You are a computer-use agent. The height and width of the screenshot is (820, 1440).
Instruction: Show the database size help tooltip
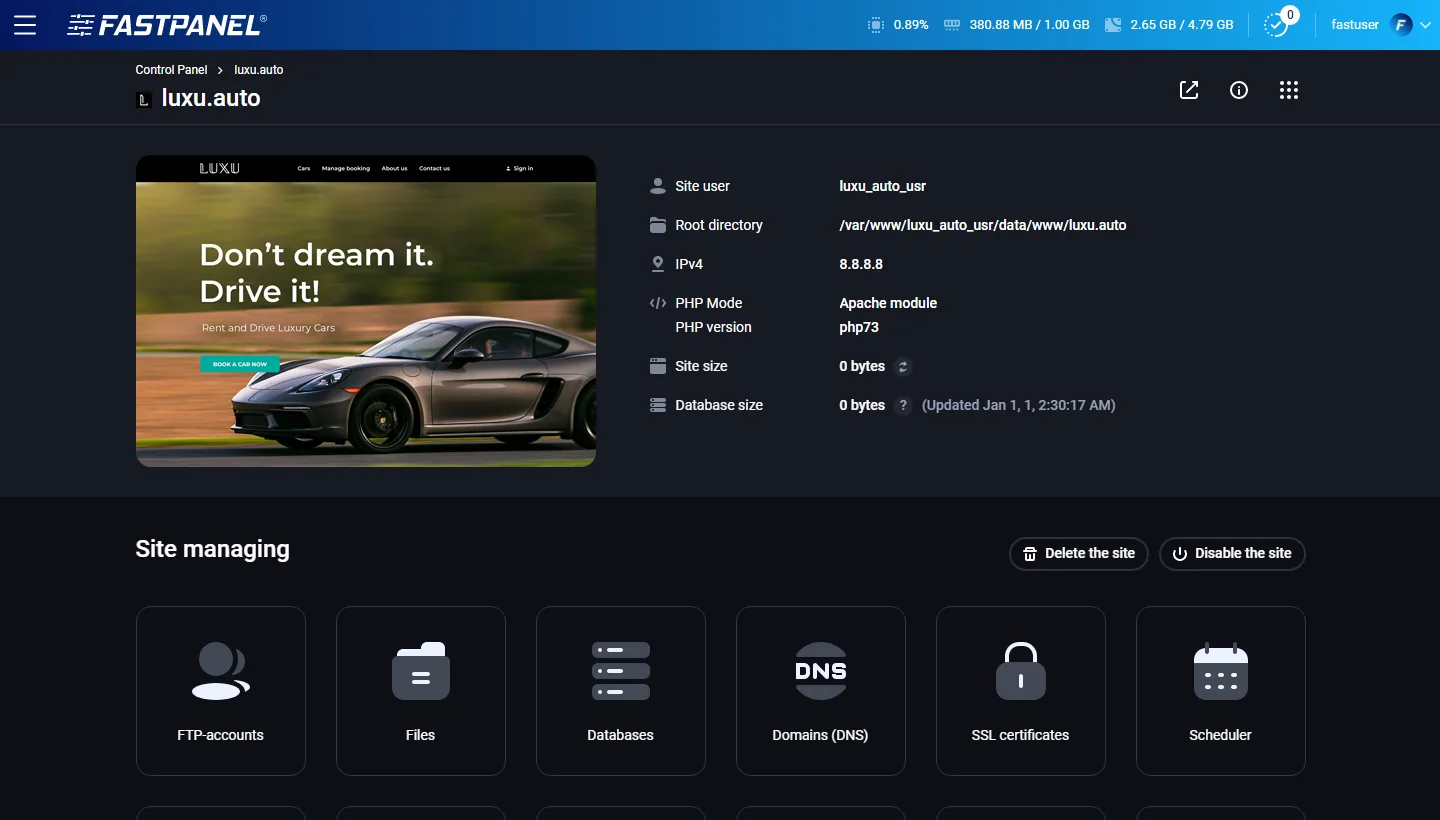pyautogui.click(x=903, y=405)
